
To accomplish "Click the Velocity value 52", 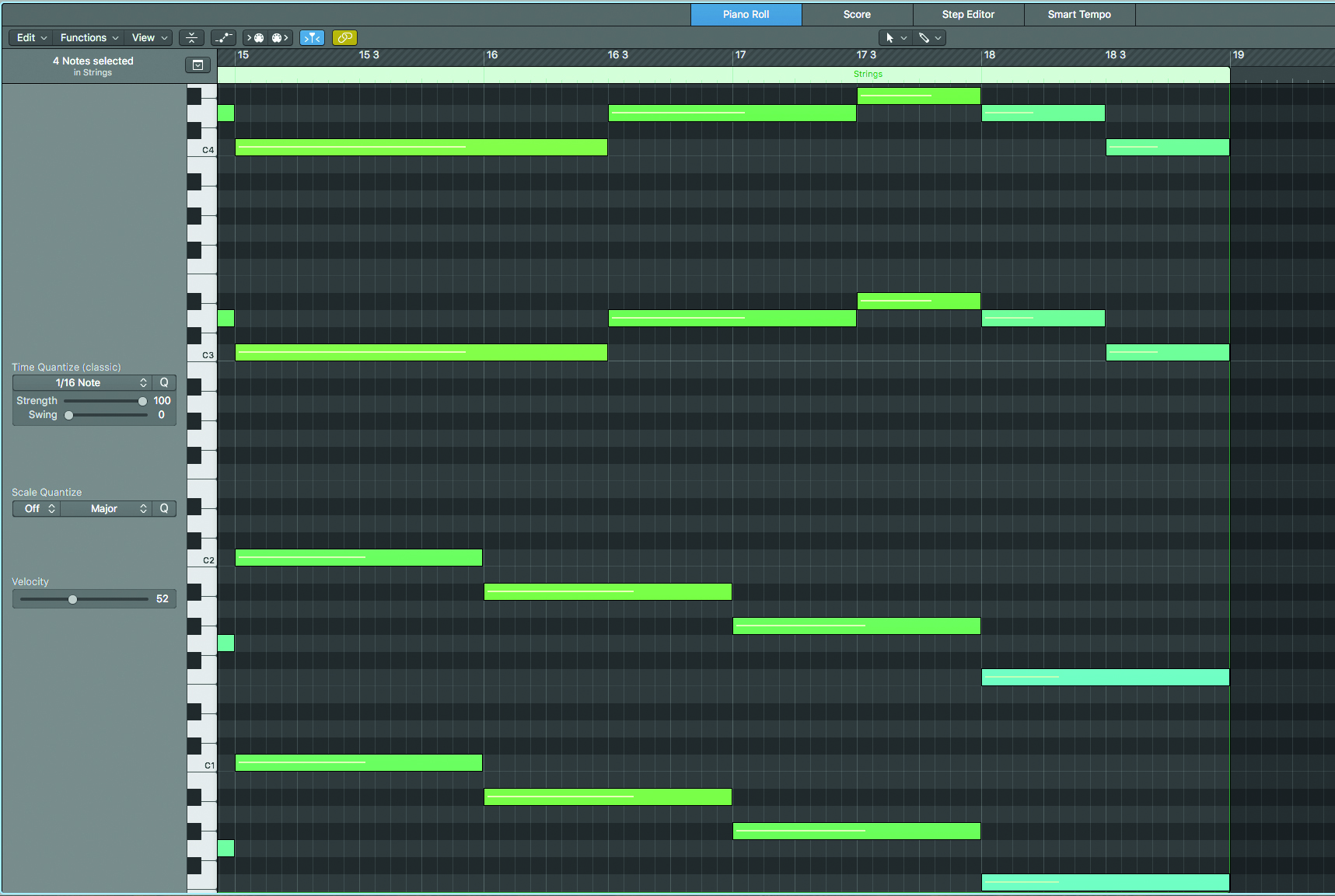I will (x=162, y=599).
